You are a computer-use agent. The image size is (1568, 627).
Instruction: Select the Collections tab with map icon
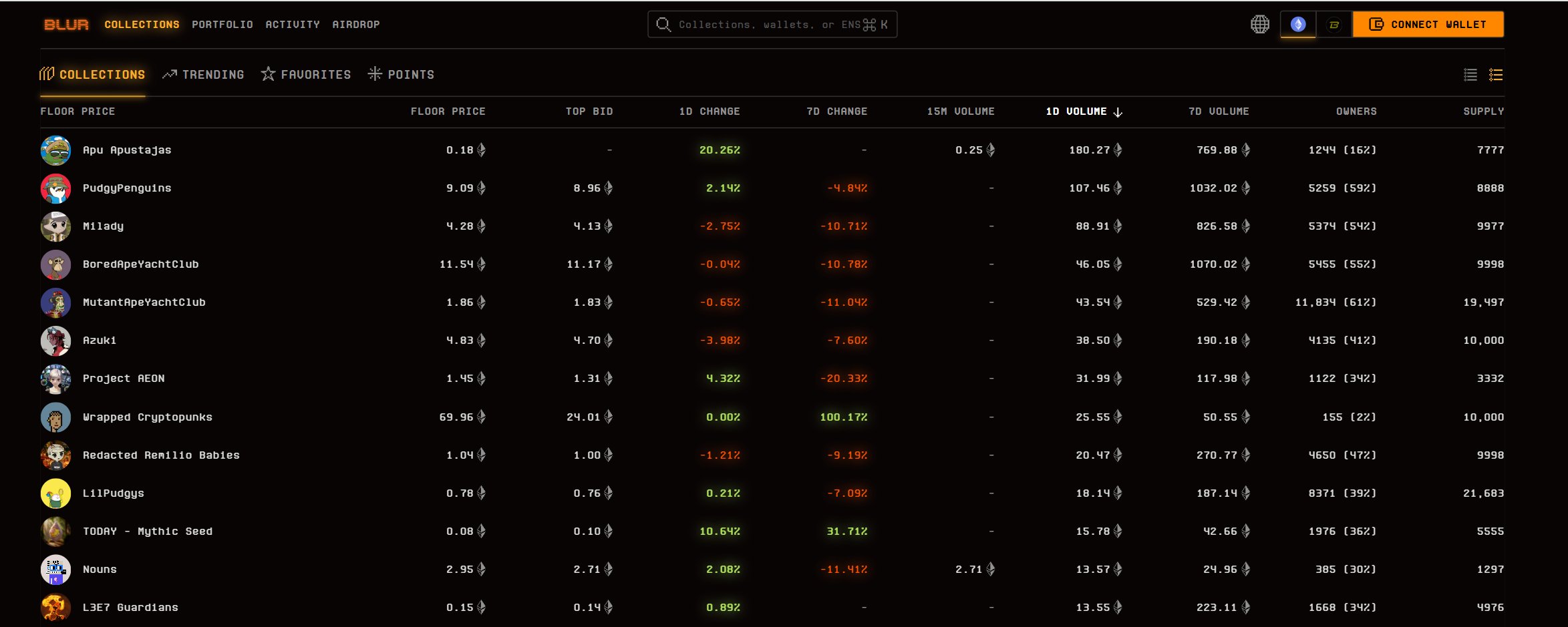[92, 74]
